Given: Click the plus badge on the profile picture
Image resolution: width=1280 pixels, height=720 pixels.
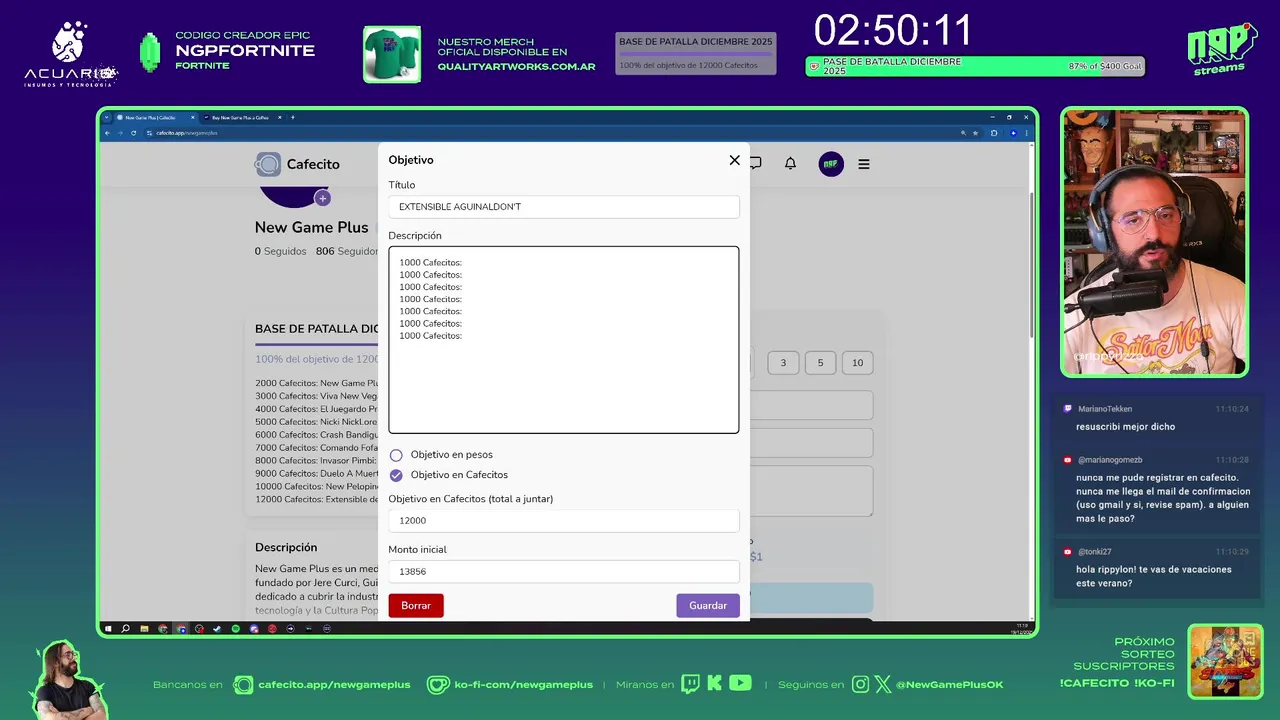Looking at the screenshot, I should [x=322, y=198].
